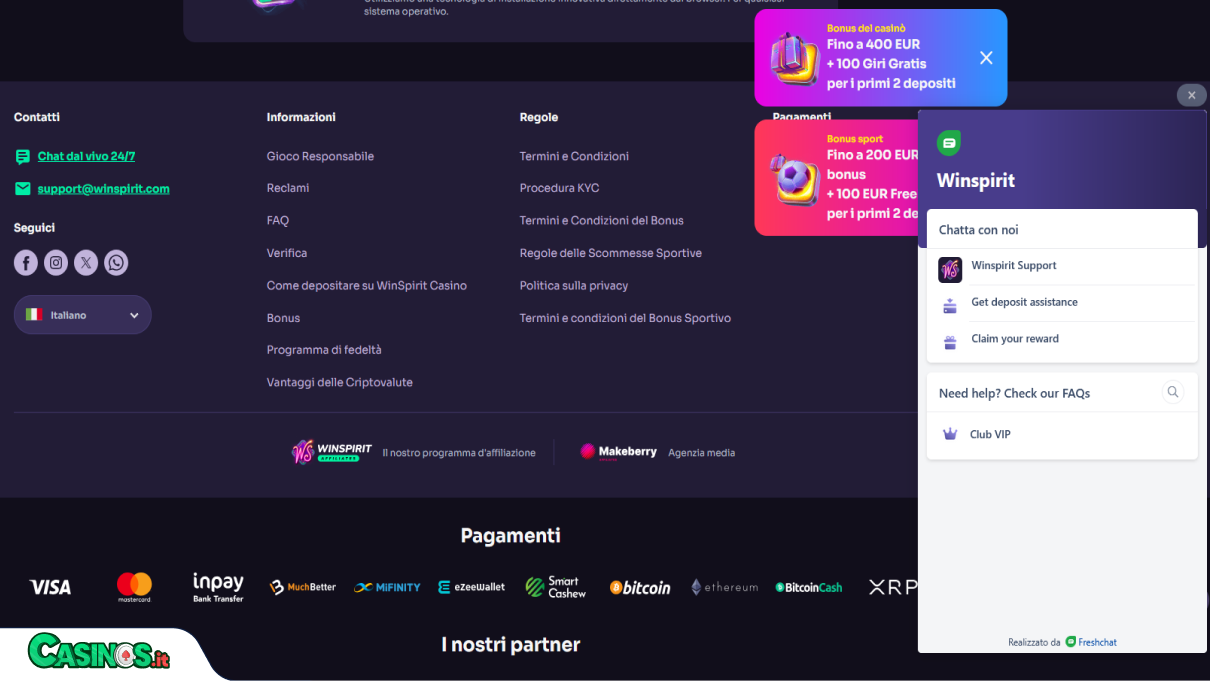Click the Agenzia media text
This screenshot has width=1210, height=681.
click(702, 453)
